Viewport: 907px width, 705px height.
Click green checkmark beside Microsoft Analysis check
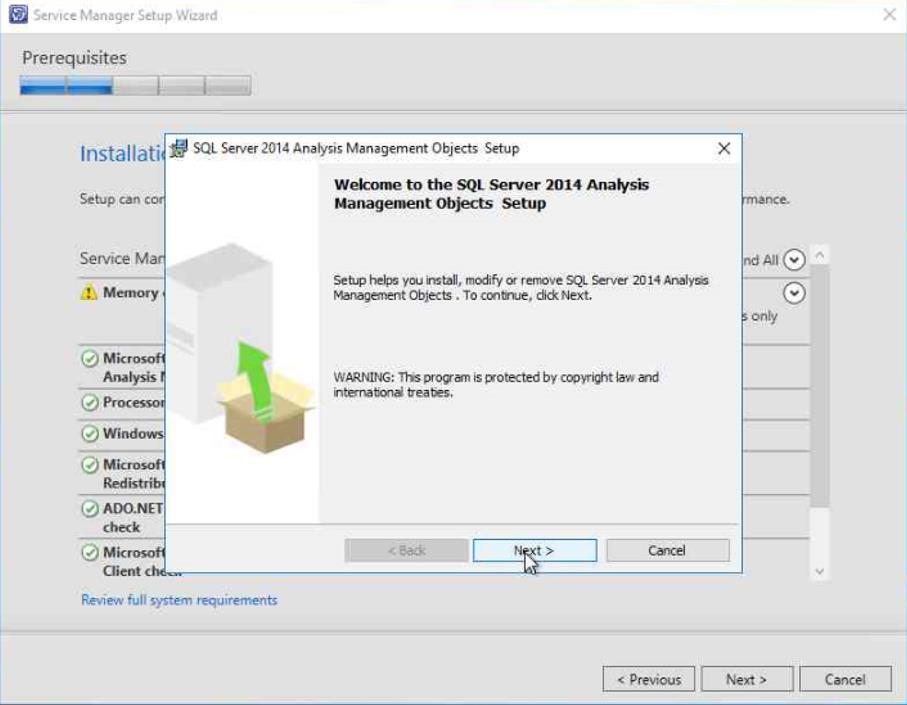90,359
